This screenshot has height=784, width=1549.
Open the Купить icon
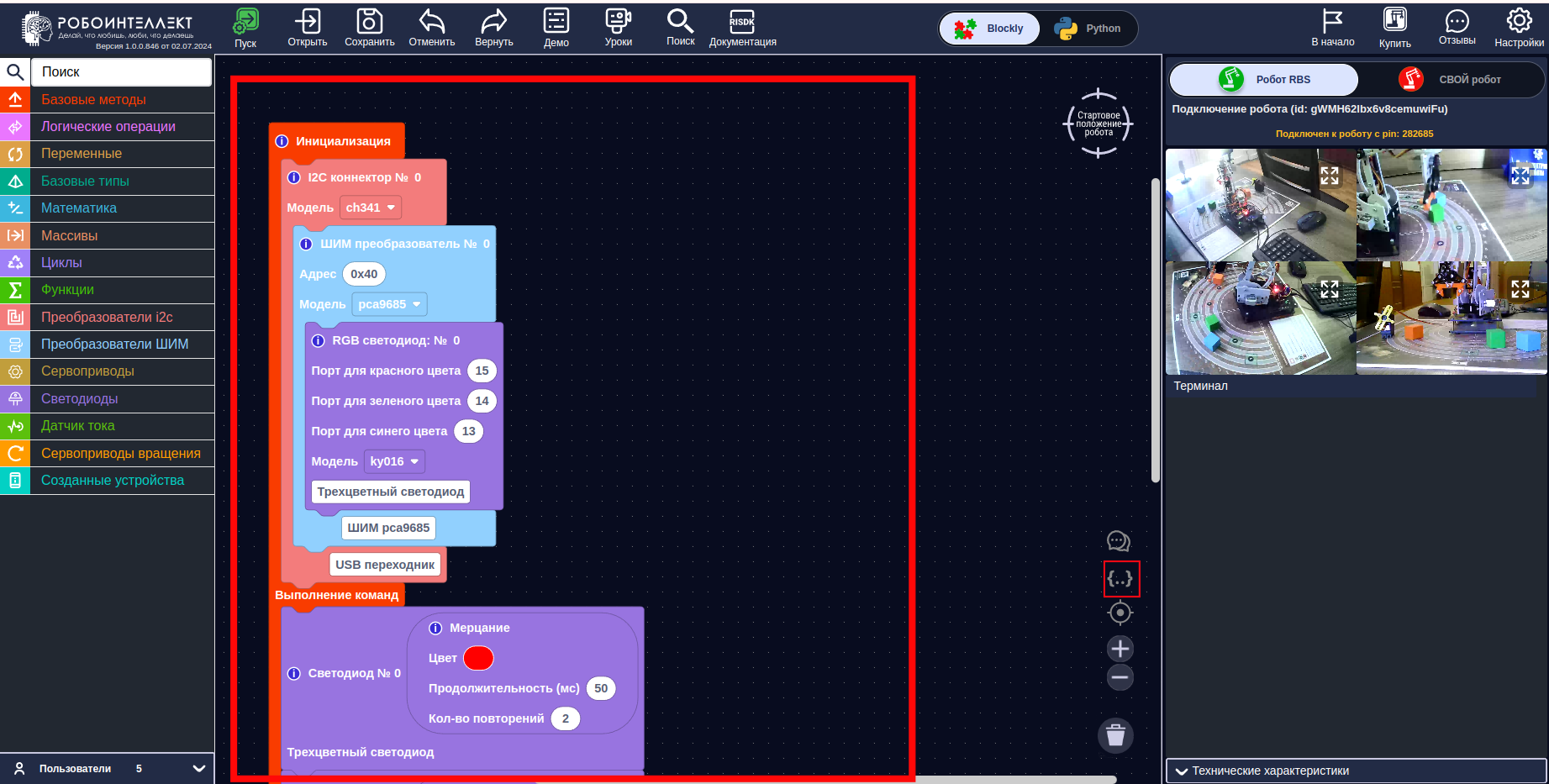tap(1395, 21)
